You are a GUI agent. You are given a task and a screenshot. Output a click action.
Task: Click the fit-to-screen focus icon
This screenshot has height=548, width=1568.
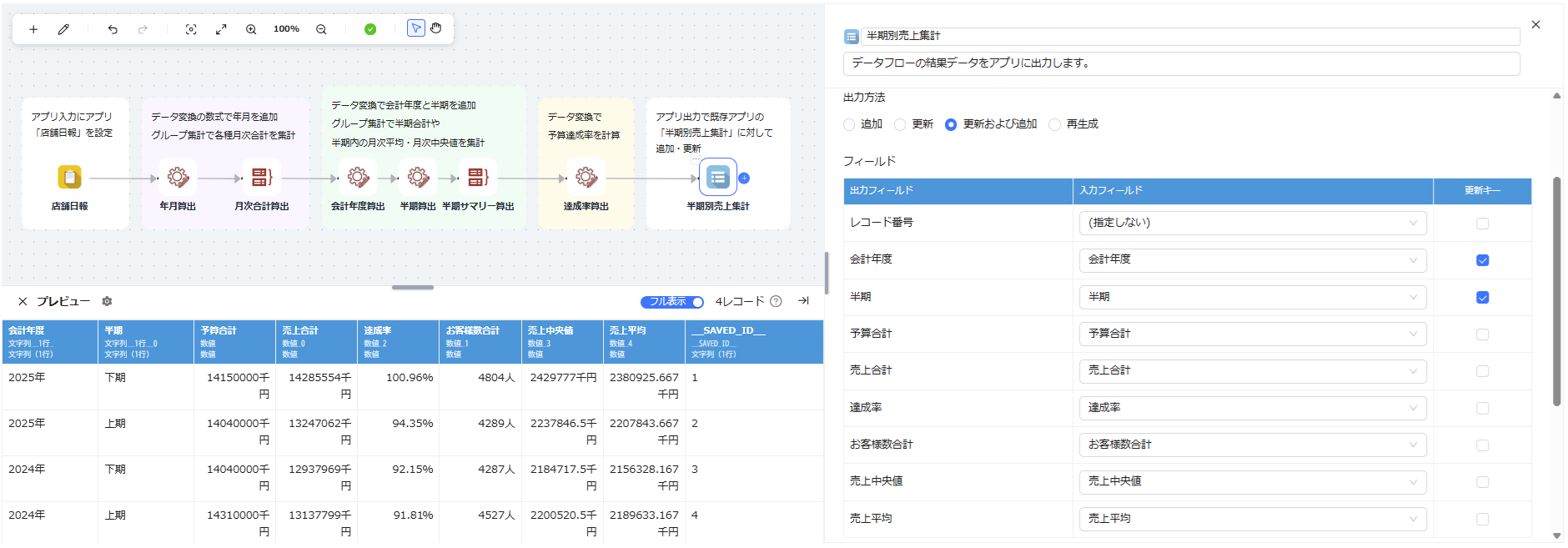pos(191,29)
